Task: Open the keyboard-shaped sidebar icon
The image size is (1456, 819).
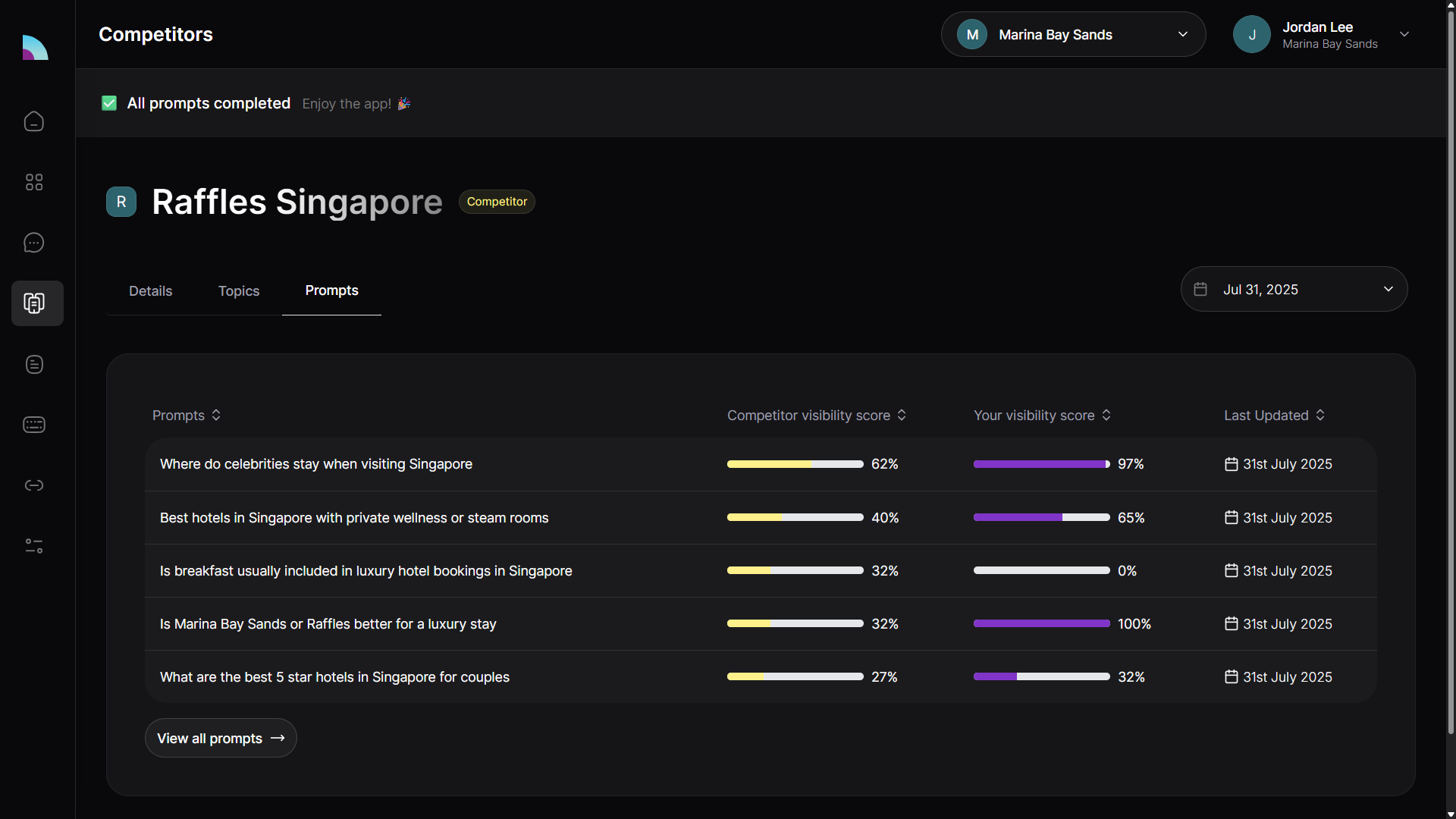Action: tap(34, 425)
